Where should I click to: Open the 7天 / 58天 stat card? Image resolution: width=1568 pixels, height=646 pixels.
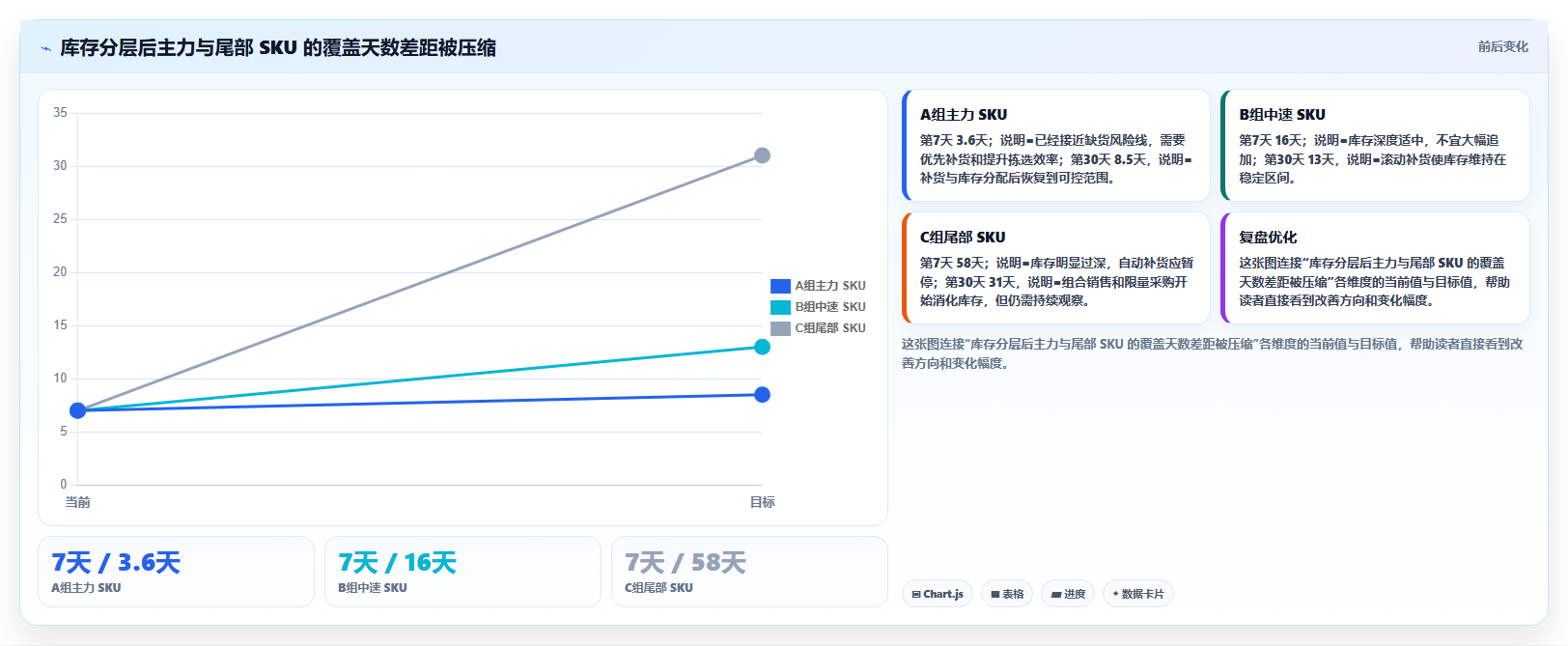(x=749, y=572)
